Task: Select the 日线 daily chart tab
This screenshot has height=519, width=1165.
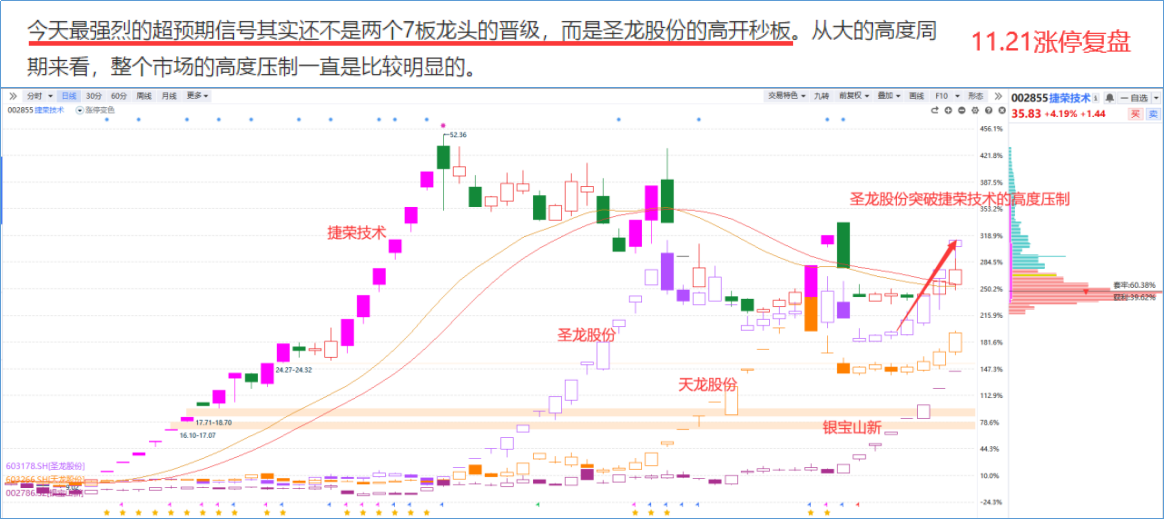Action: [68, 97]
